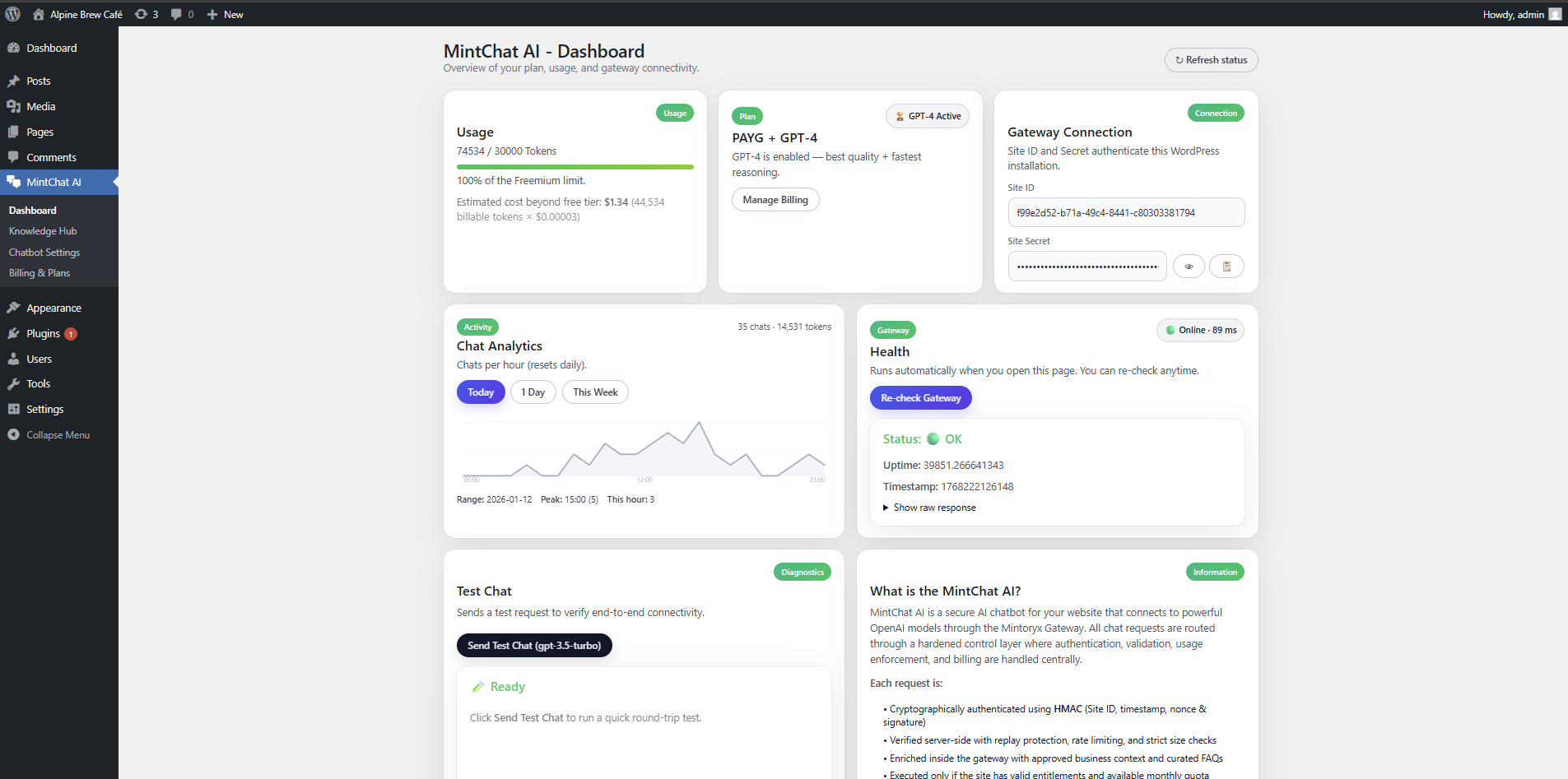1568x779 pixels.
Task: Click inside the Site ID field
Action: click(x=1126, y=212)
